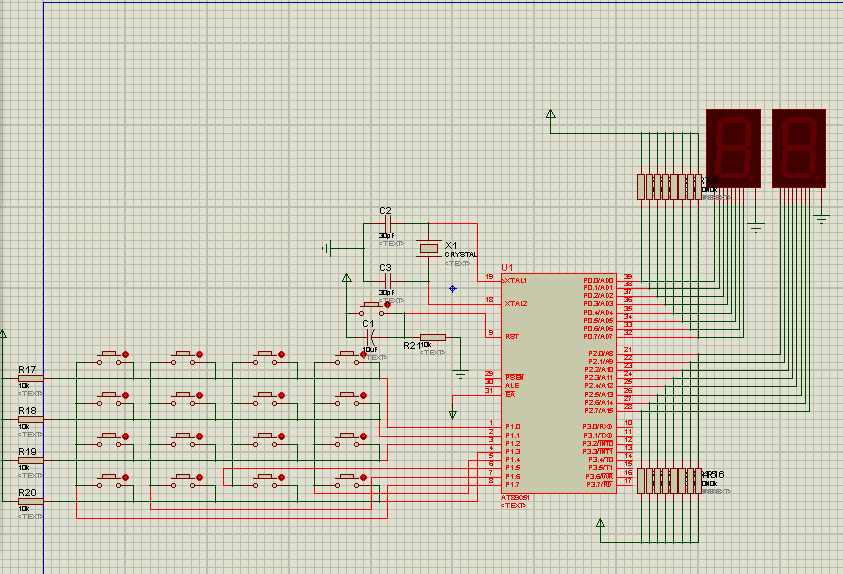The width and height of the screenshot is (843, 574).
Task: Select the right seven-segment display
Action: click(x=799, y=148)
